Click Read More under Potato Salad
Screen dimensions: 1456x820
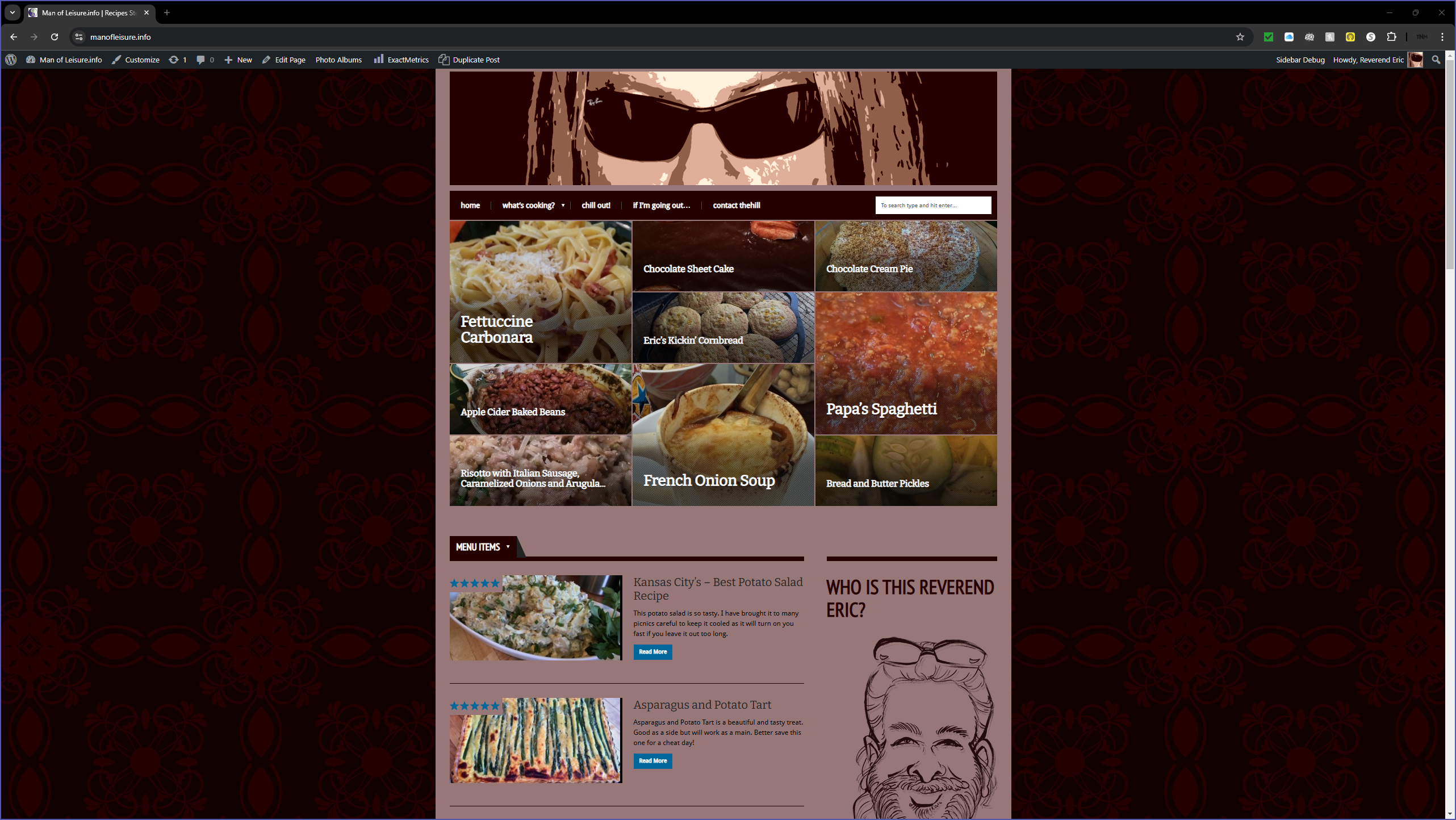click(x=652, y=652)
